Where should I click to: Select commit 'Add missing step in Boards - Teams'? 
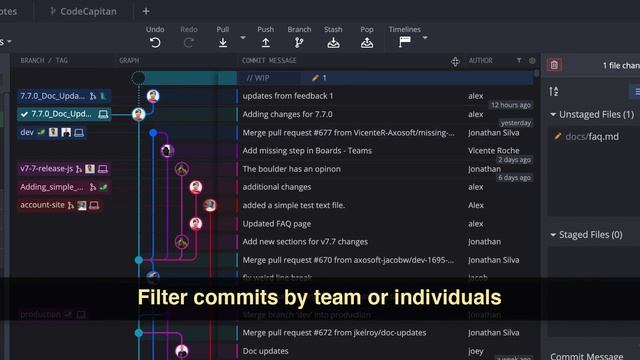pyautogui.click(x=307, y=151)
